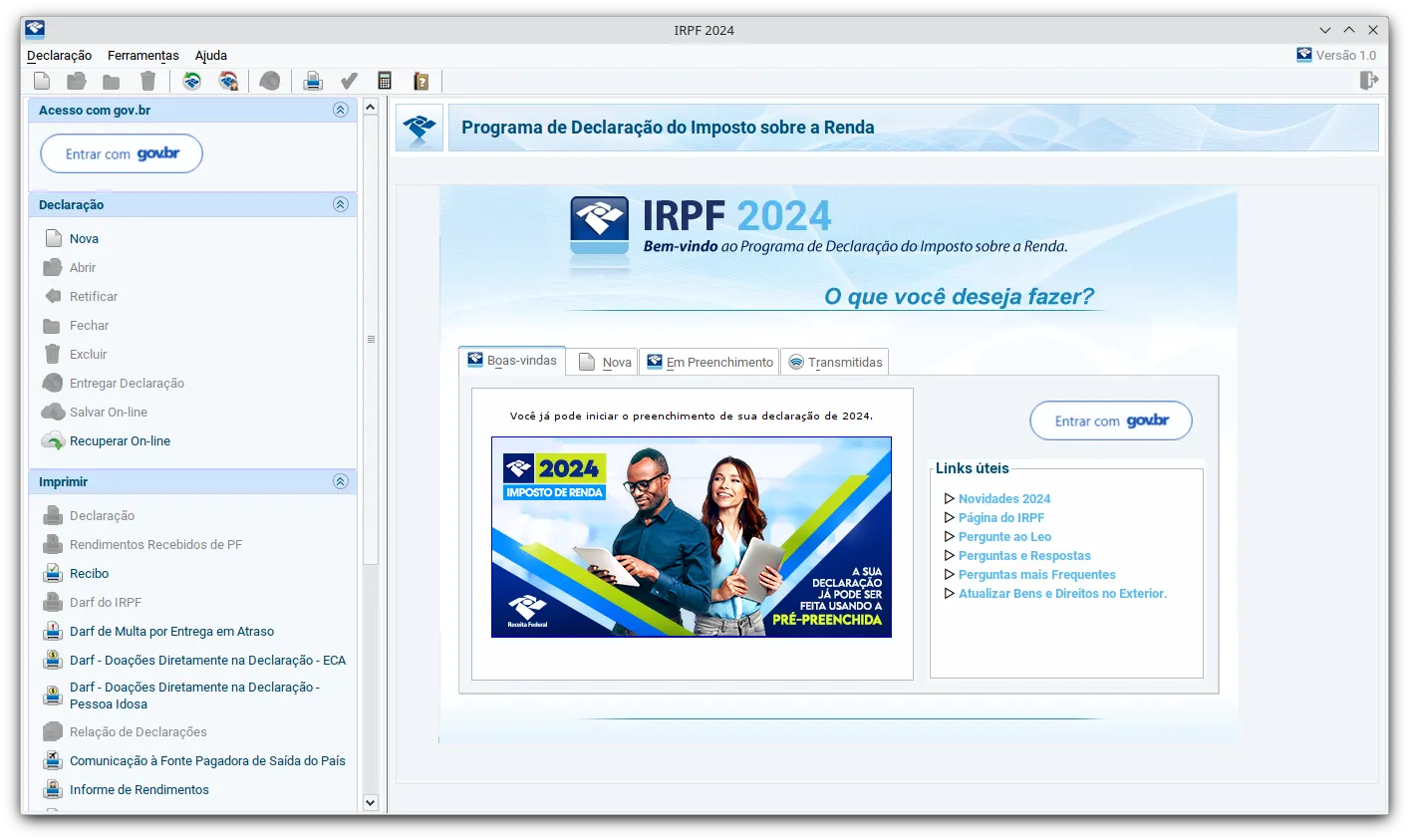Open the Ferramentas menu

pyautogui.click(x=143, y=56)
